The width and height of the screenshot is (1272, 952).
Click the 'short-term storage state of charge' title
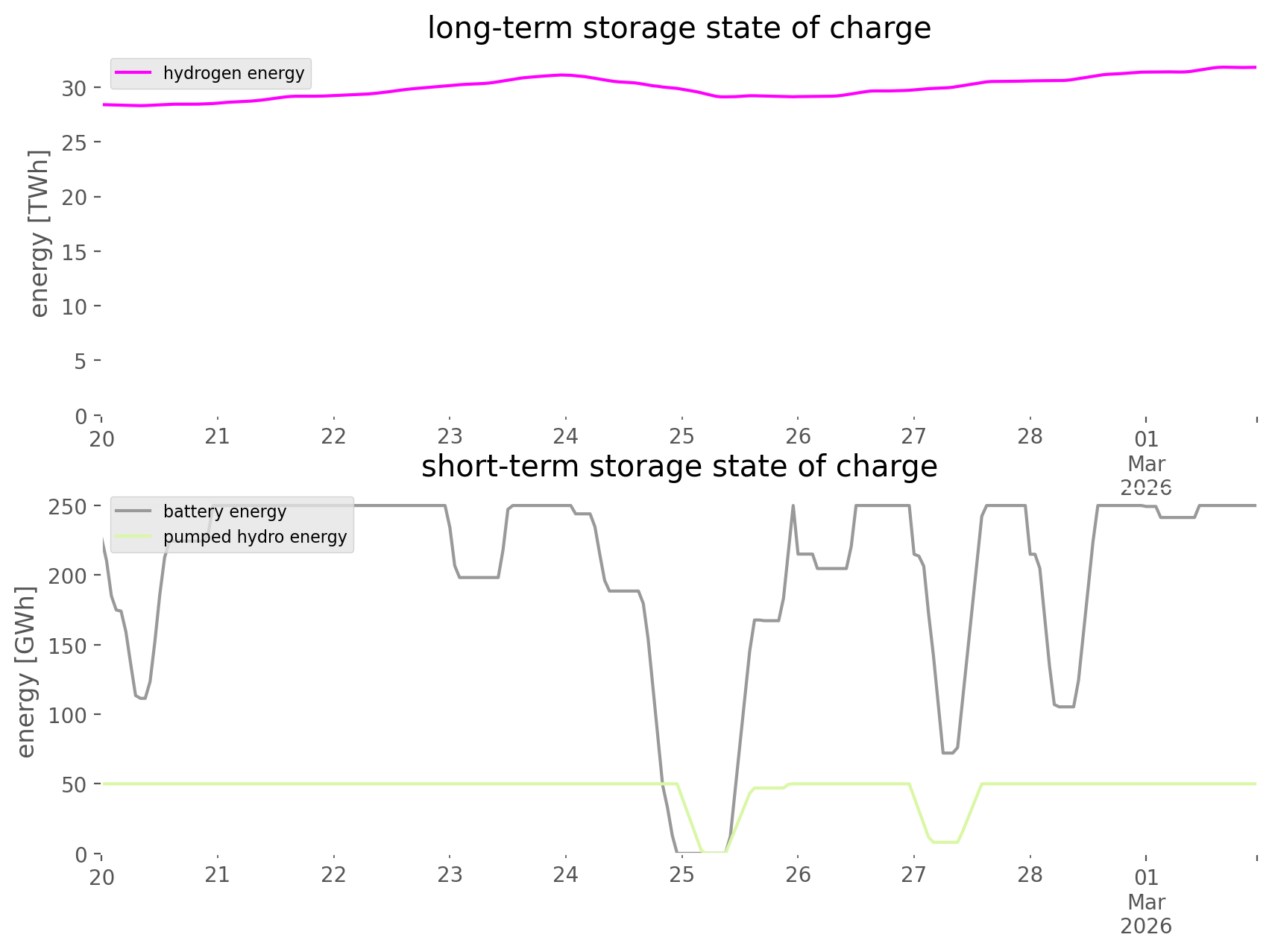pyautogui.click(x=678, y=467)
